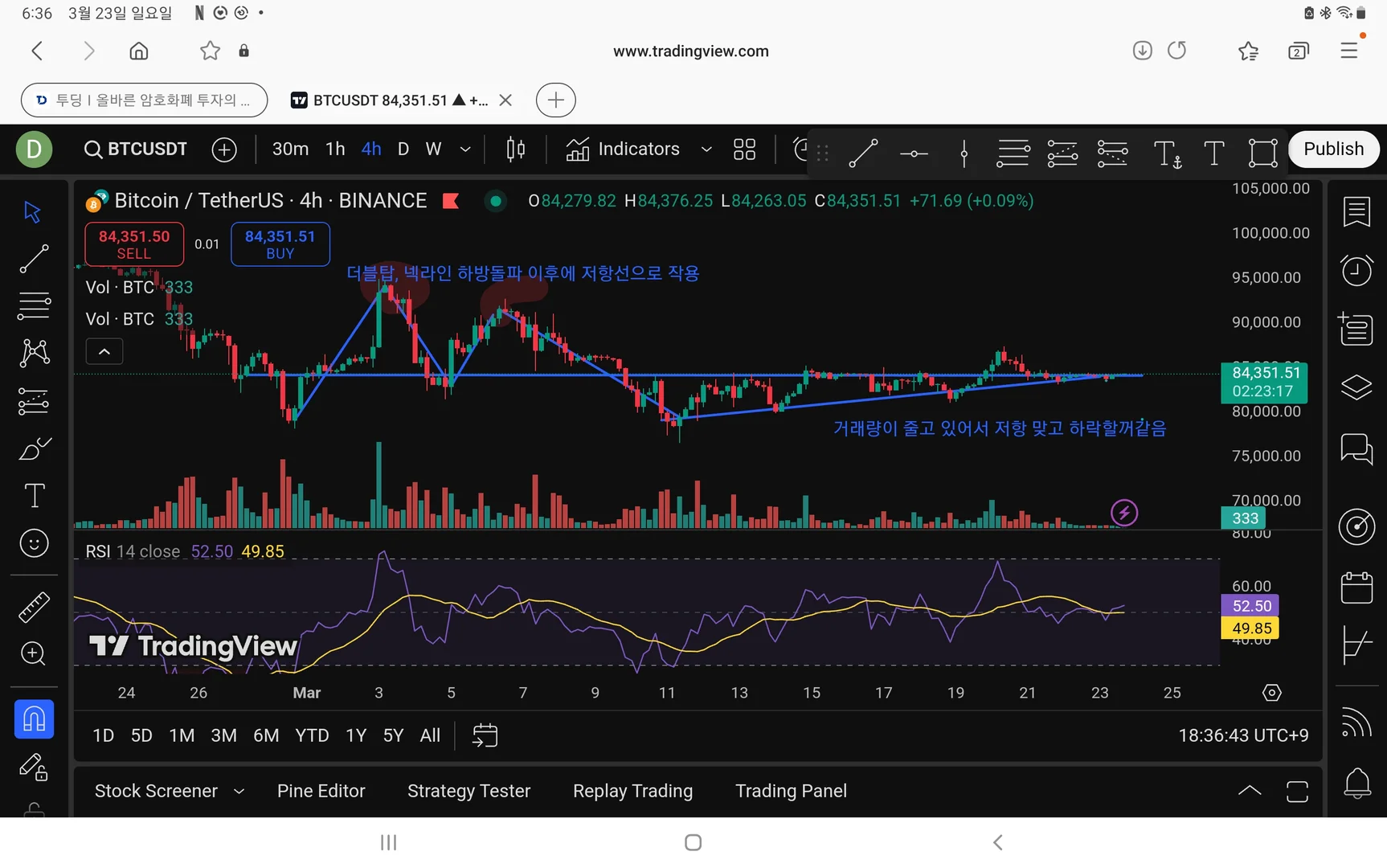Expand the Stock Screener dropdown
The height and width of the screenshot is (868, 1387).
click(x=239, y=792)
